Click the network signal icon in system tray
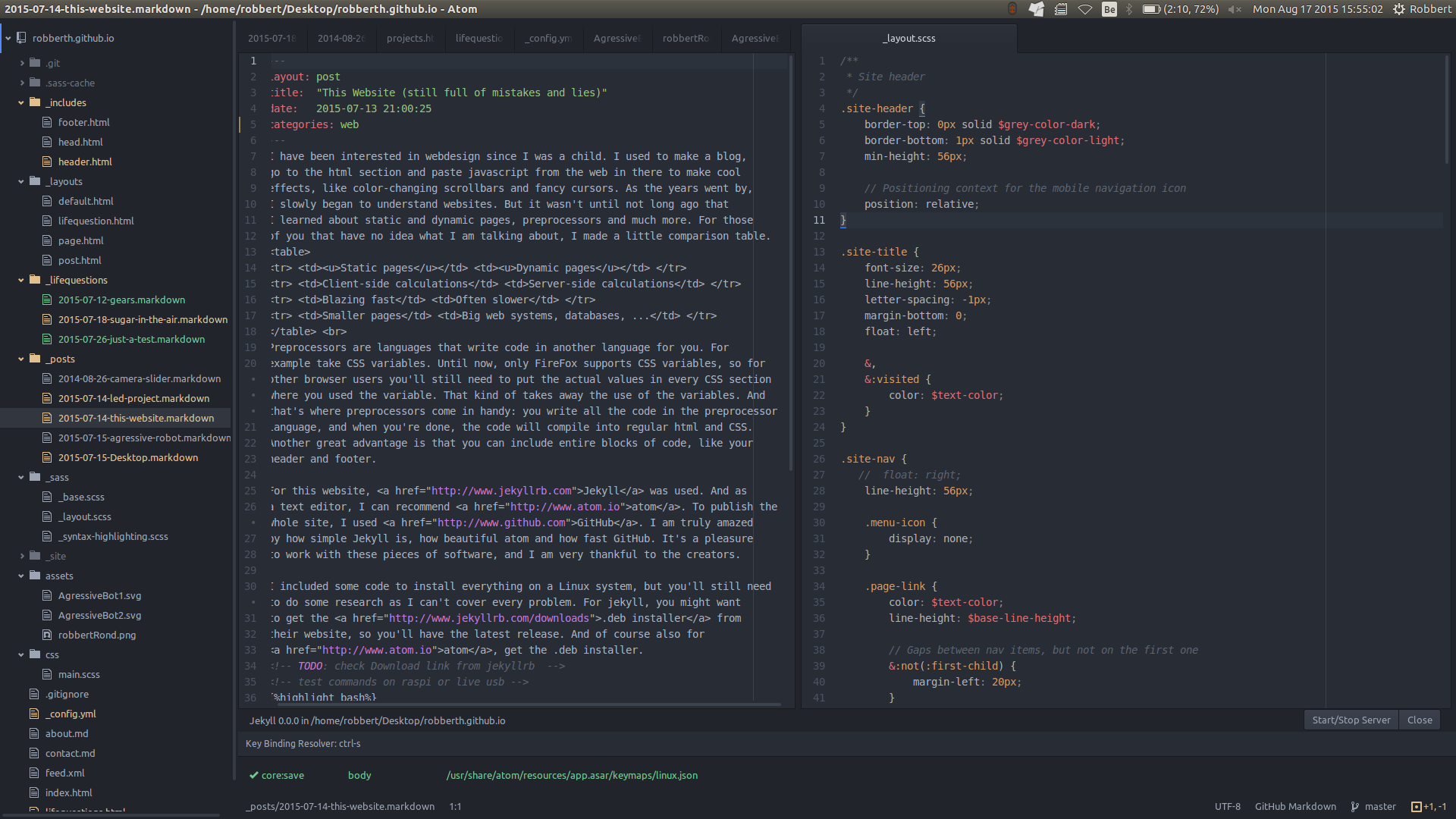 [x=1086, y=9]
